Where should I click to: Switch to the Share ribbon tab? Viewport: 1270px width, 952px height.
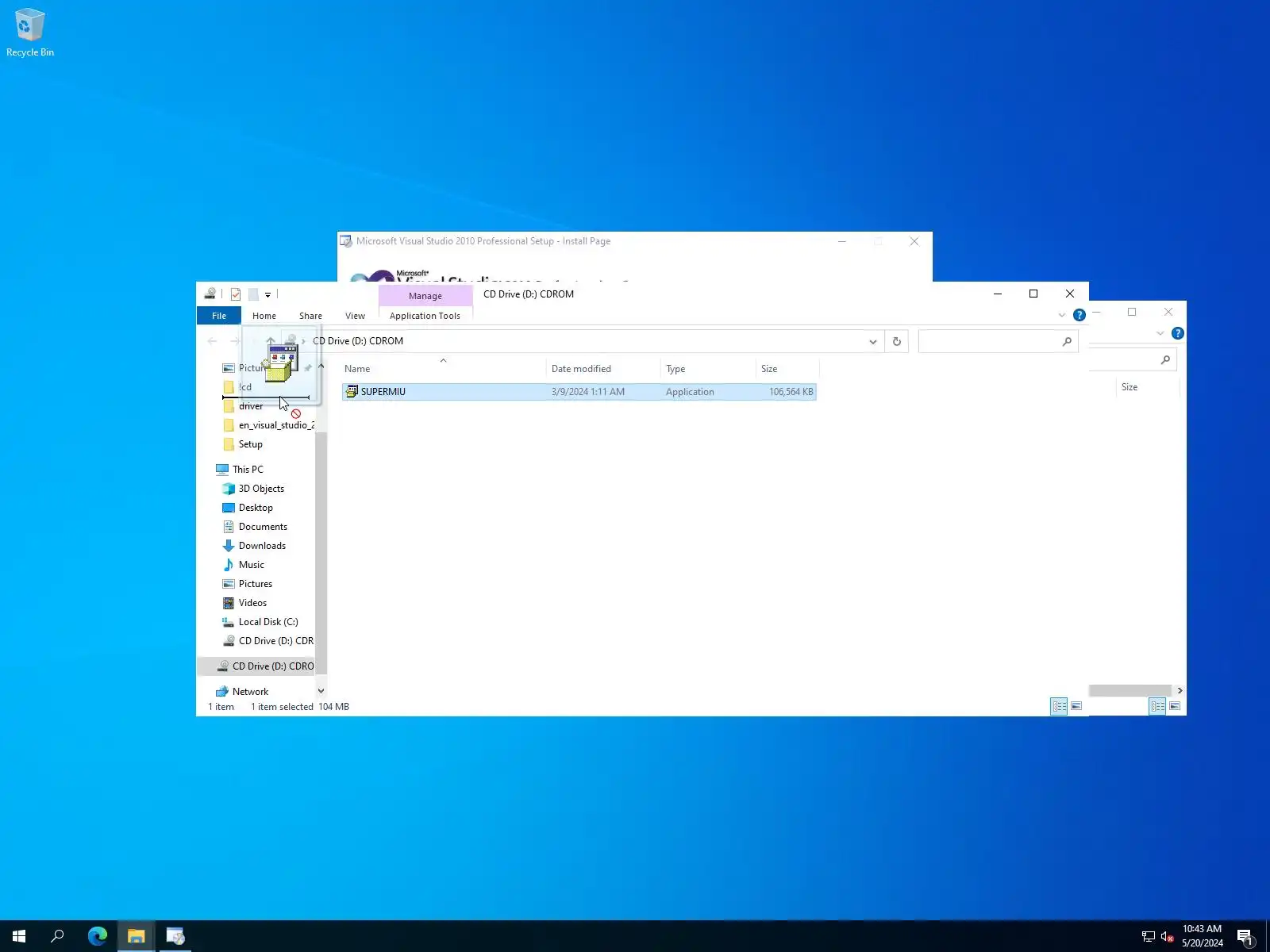[310, 316]
